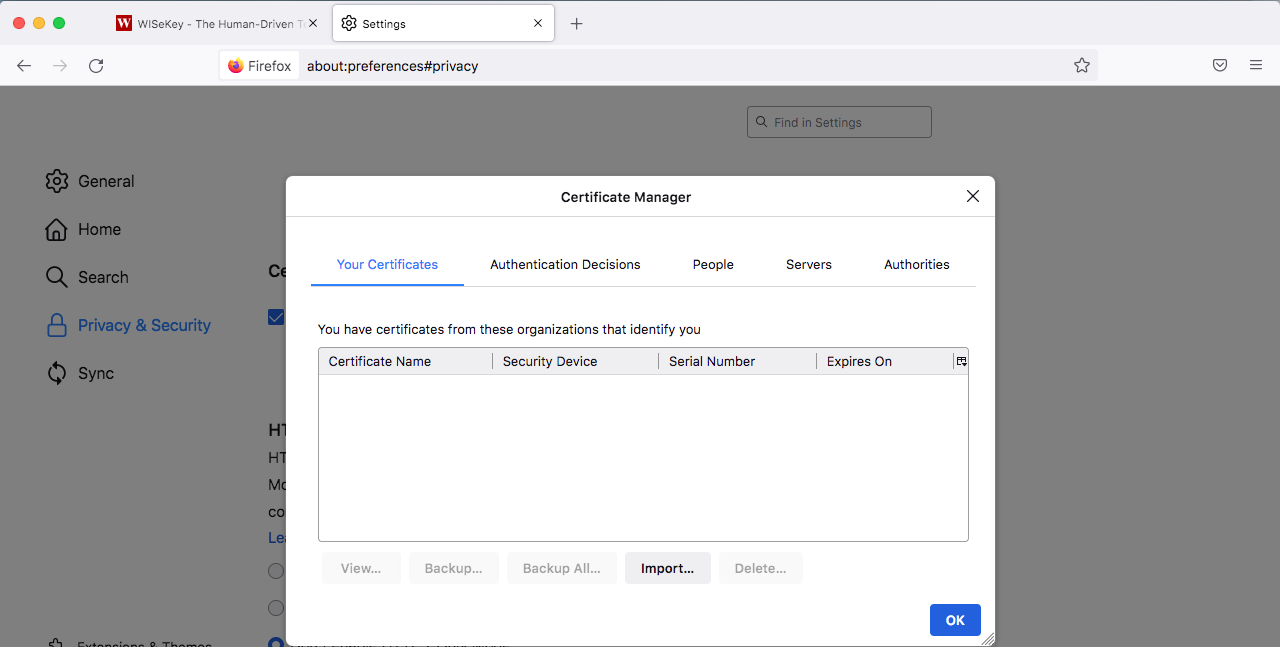The height and width of the screenshot is (647, 1280).
Task: Open a new browser tab
Action: point(576,24)
